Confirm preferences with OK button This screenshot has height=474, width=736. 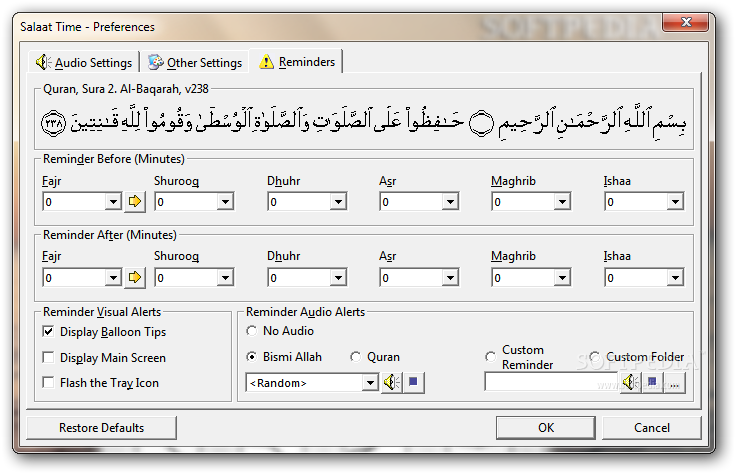pyautogui.click(x=546, y=428)
